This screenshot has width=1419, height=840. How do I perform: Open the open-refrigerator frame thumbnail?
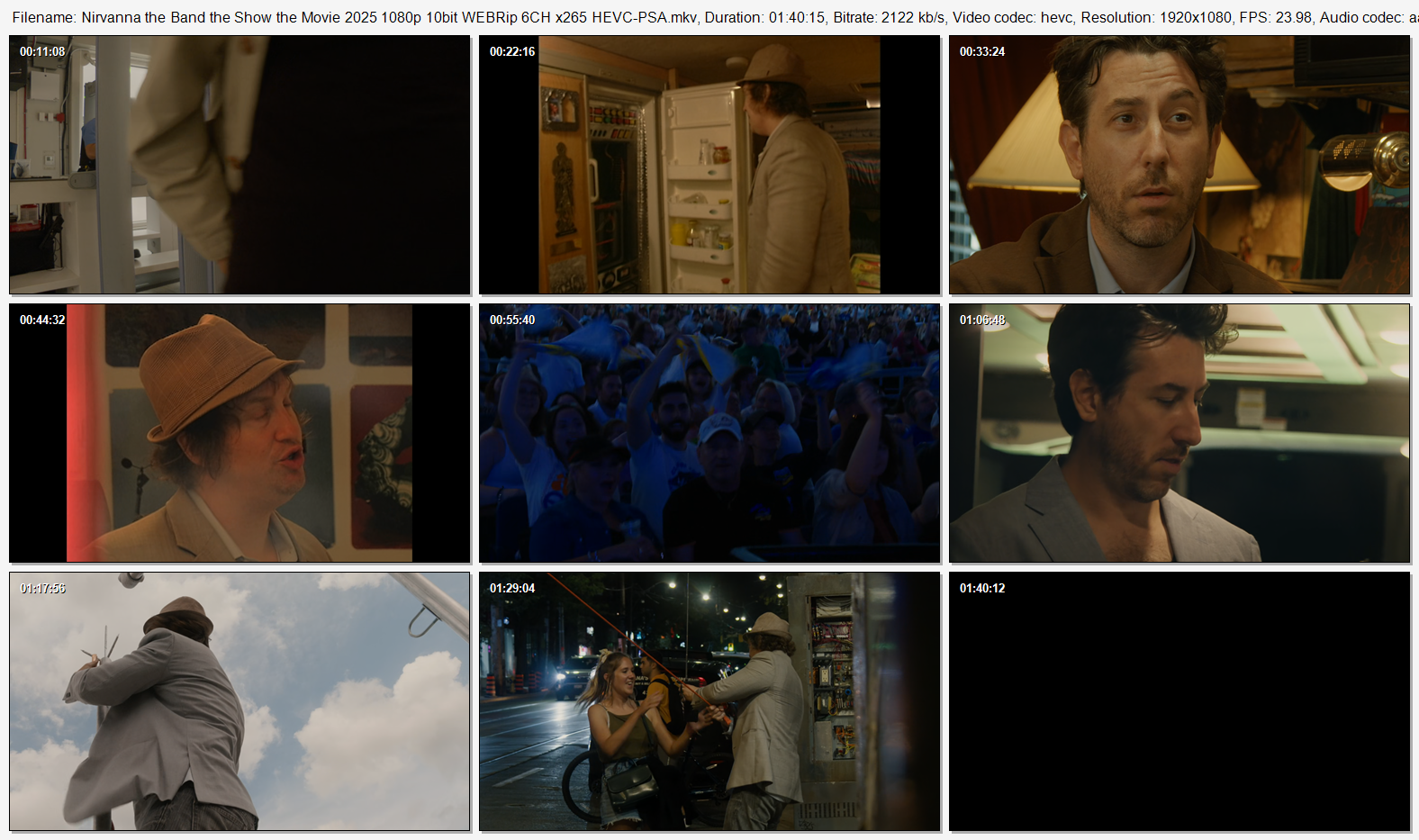709,165
